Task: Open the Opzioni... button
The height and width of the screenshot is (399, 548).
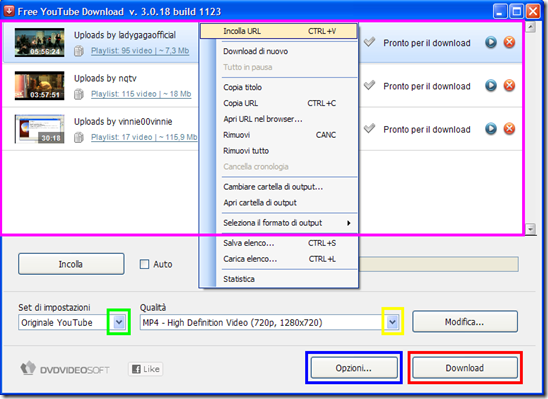Action: pos(354,368)
